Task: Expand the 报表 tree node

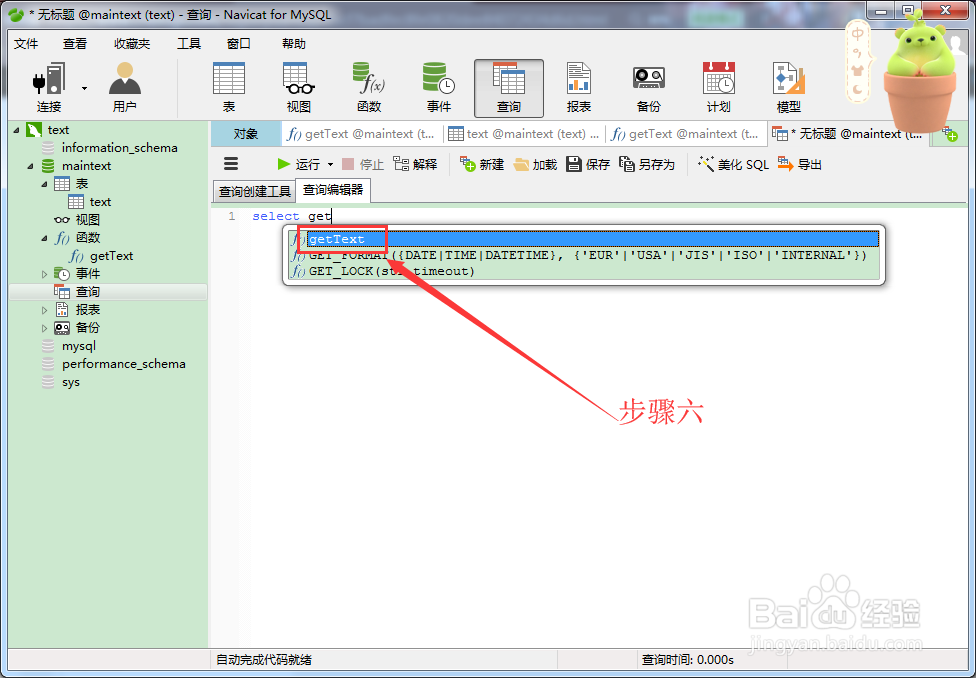Action: tap(44, 310)
